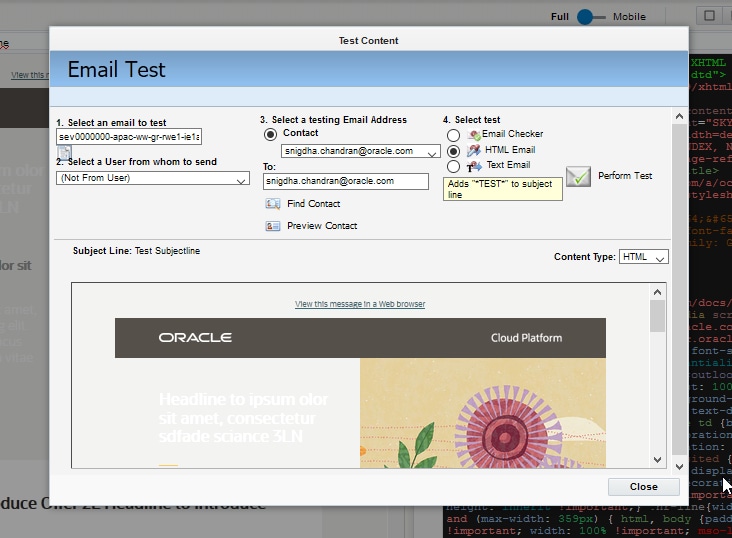
Task: Click the Preview Contact icon
Action: [273, 226]
